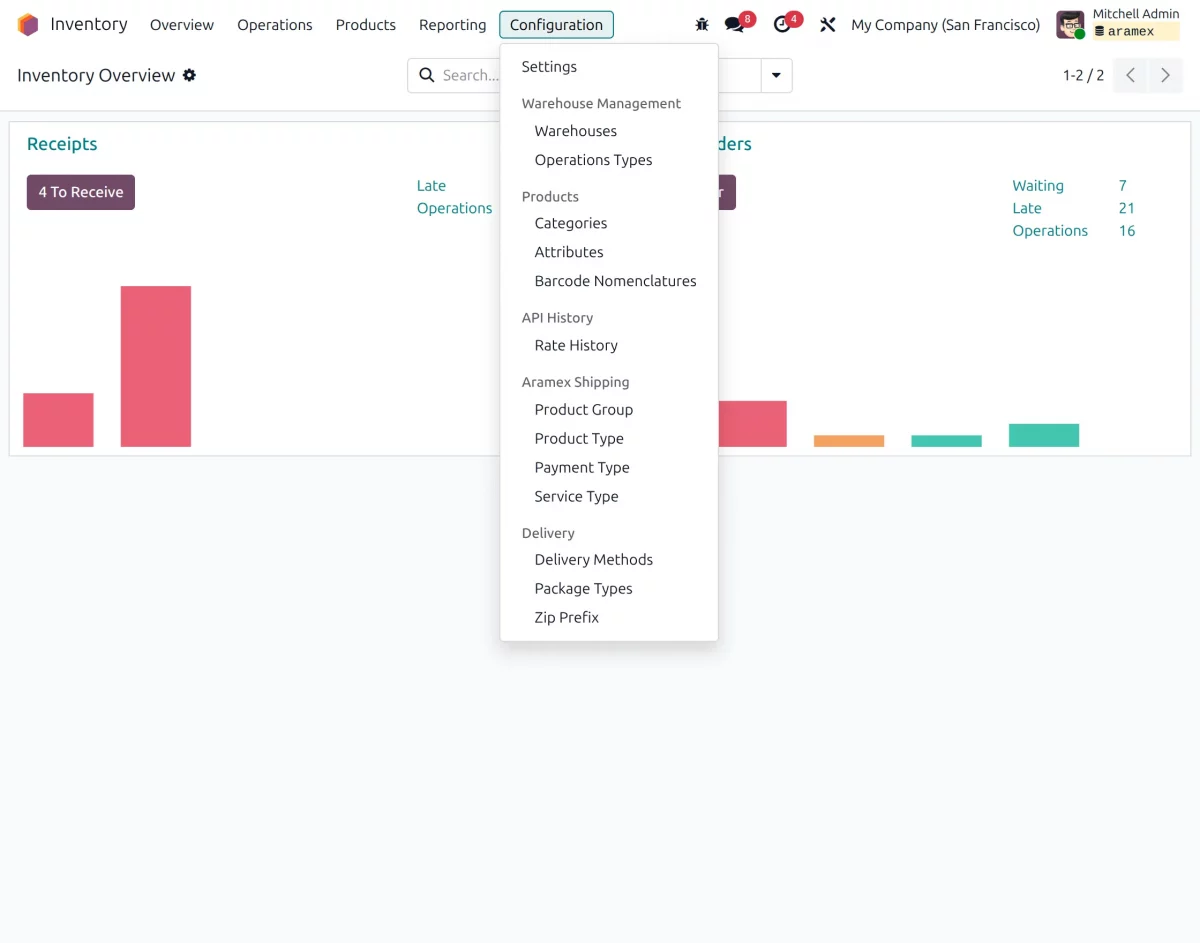Collapse the Configuration menu
The image size is (1200, 943).
click(x=556, y=25)
